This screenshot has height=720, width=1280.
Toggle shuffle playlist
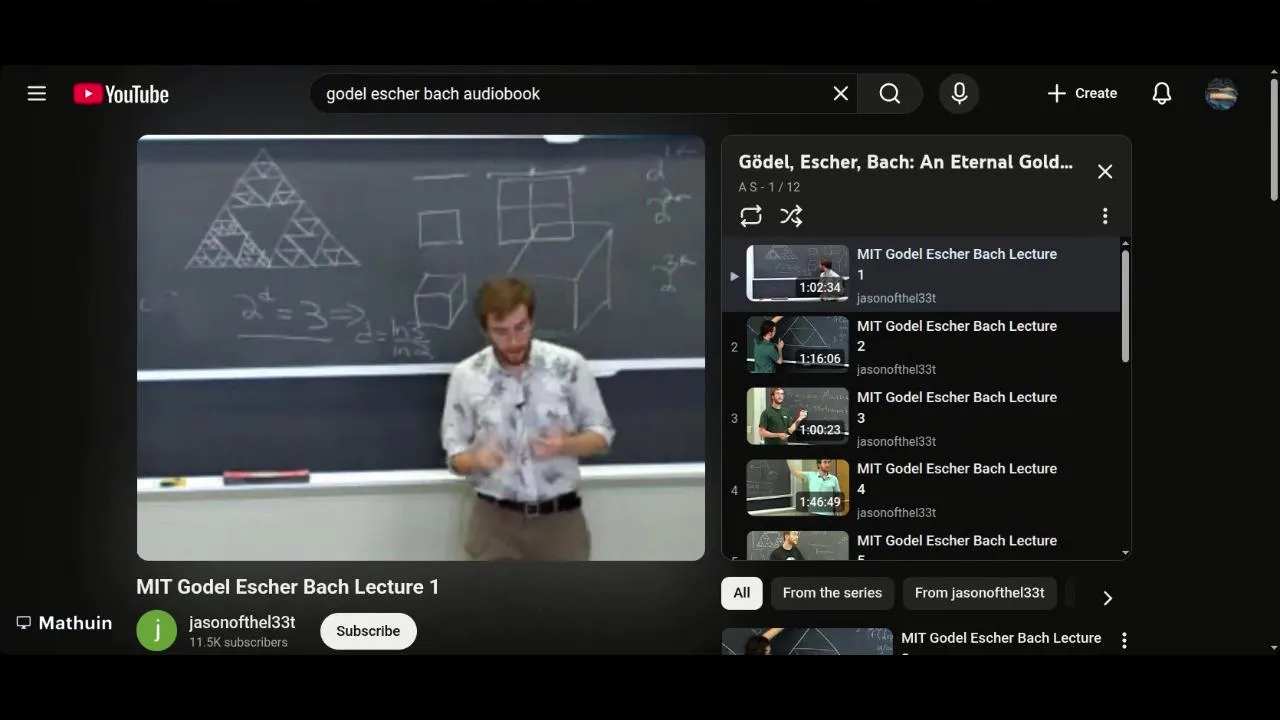point(791,216)
